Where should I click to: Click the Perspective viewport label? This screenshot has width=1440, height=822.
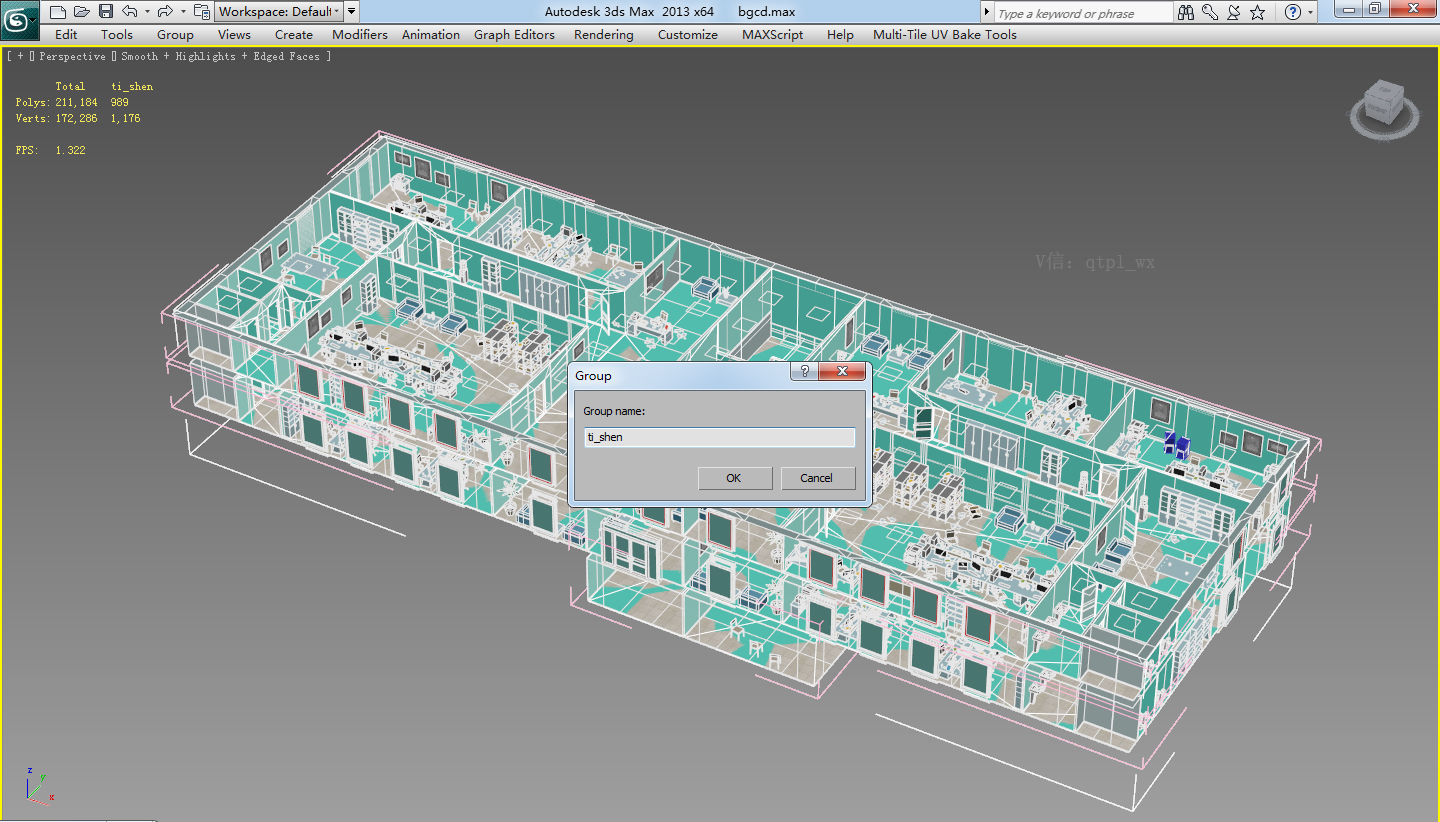[72, 57]
